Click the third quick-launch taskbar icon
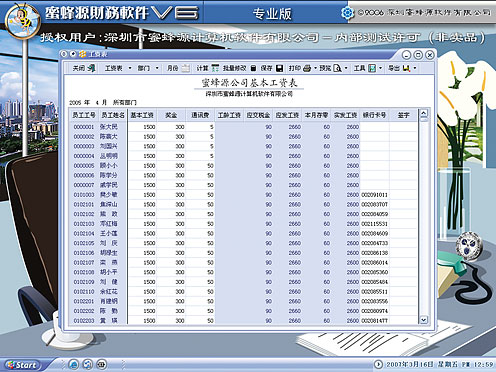Screen dimensions: 496x372 click(102, 364)
